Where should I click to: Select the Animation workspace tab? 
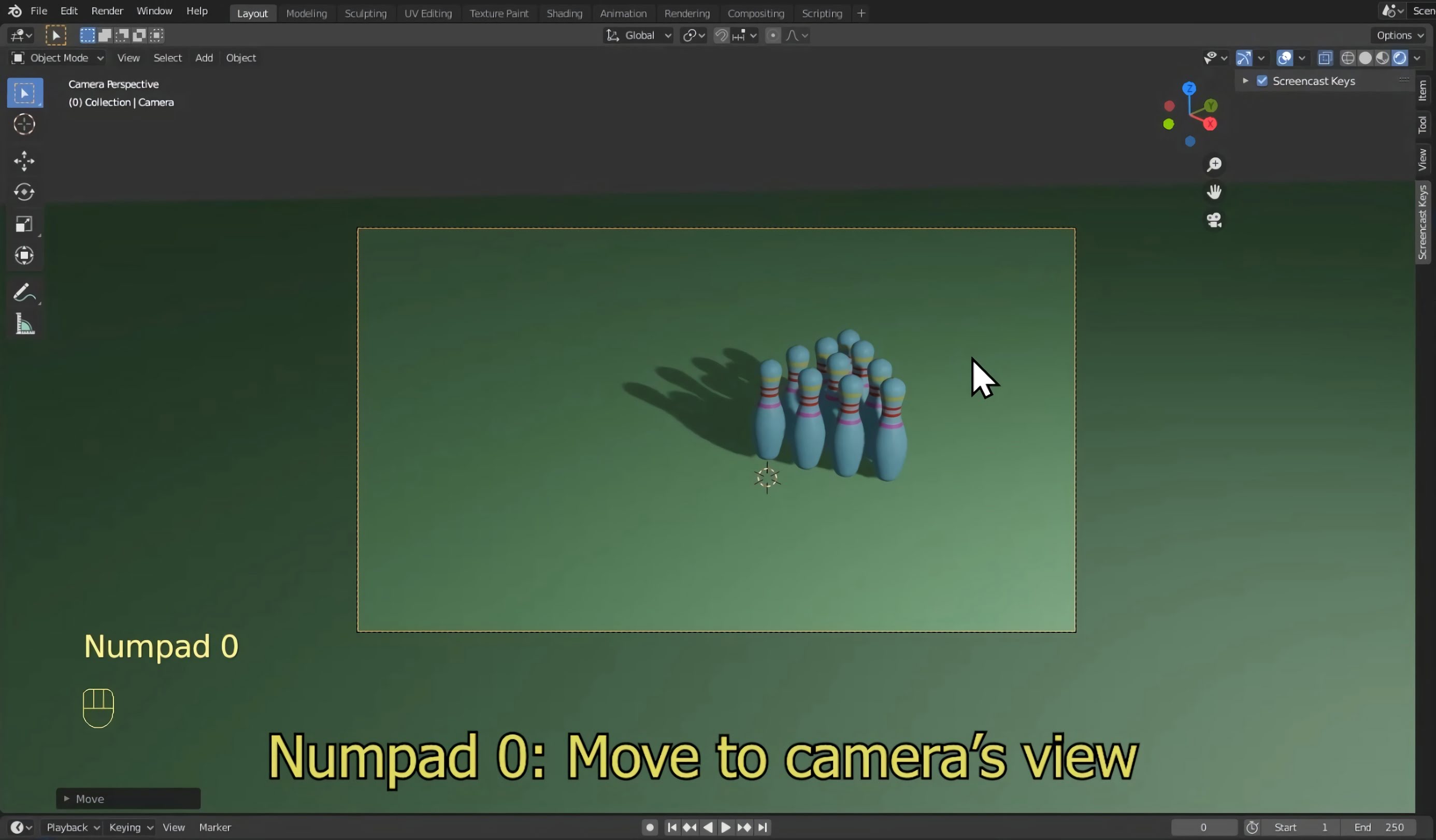point(623,12)
